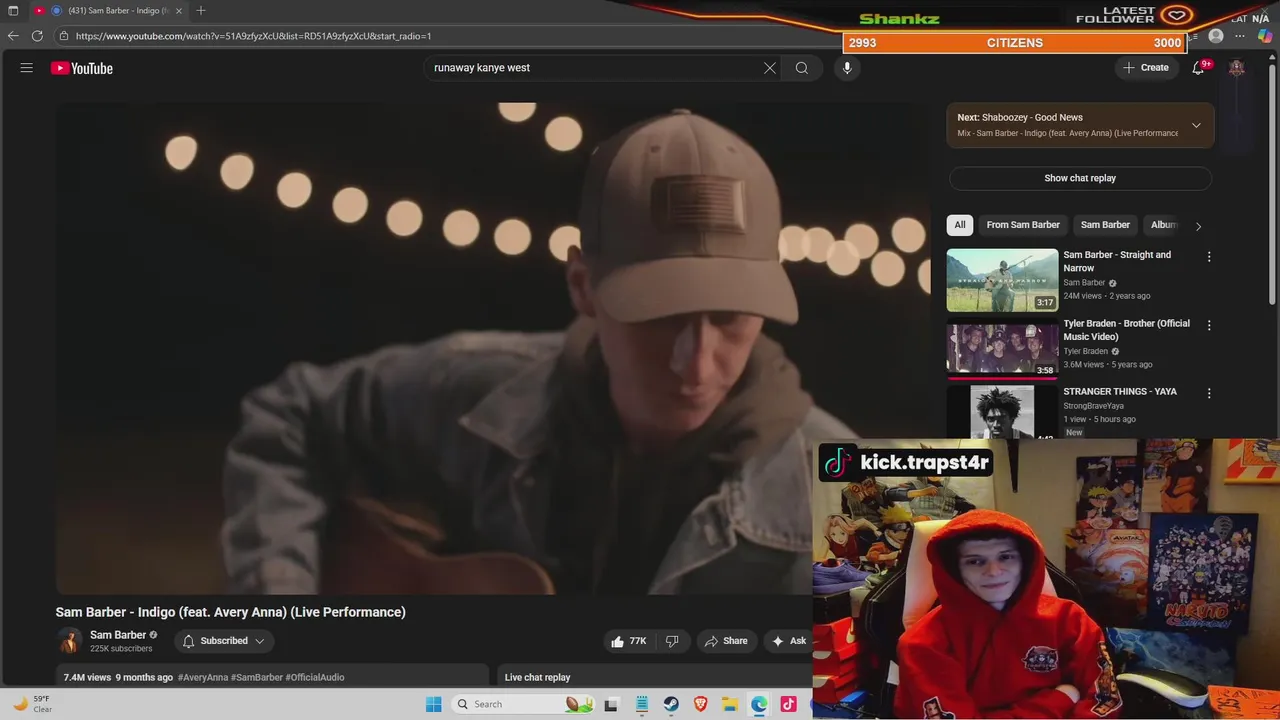Viewport: 1280px width, 720px height.
Task: Reload the page in the browser
Action: (x=37, y=36)
